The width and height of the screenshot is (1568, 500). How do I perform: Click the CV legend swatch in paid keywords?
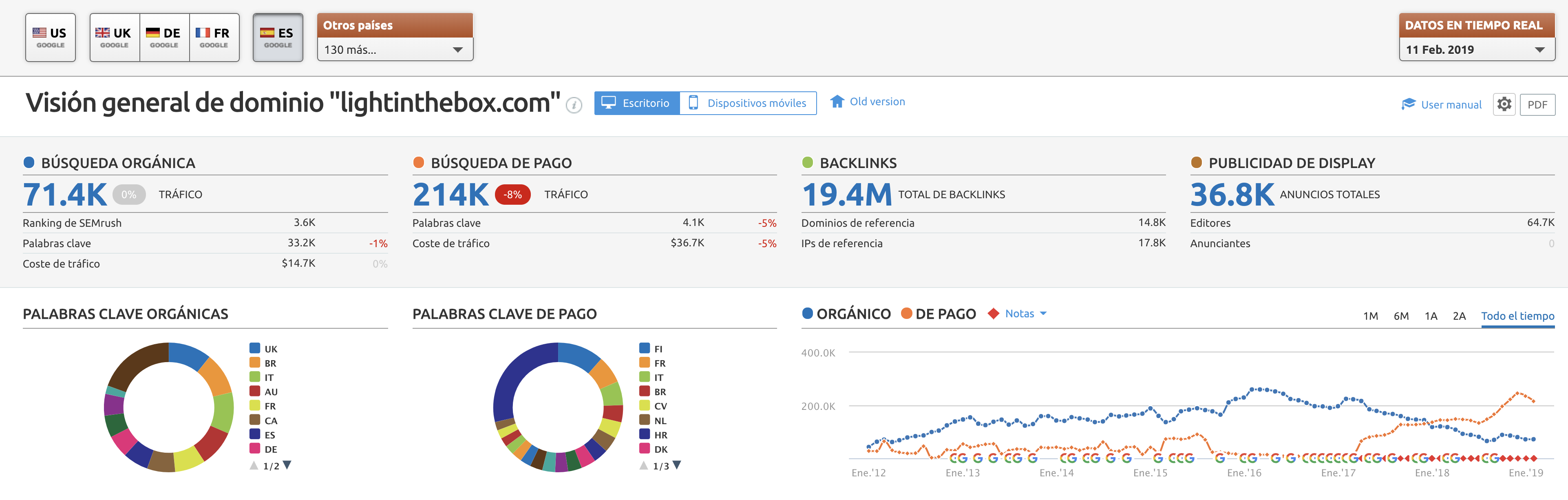click(x=645, y=406)
